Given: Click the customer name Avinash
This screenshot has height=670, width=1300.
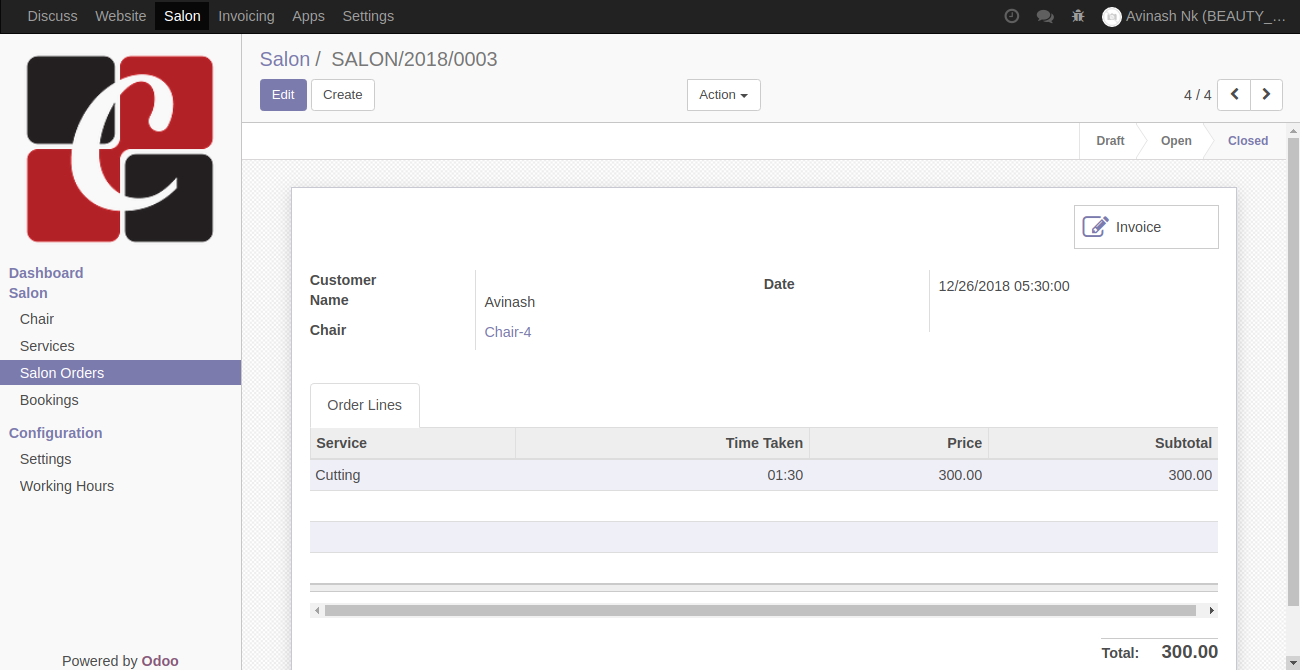Looking at the screenshot, I should click(x=510, y=302).
